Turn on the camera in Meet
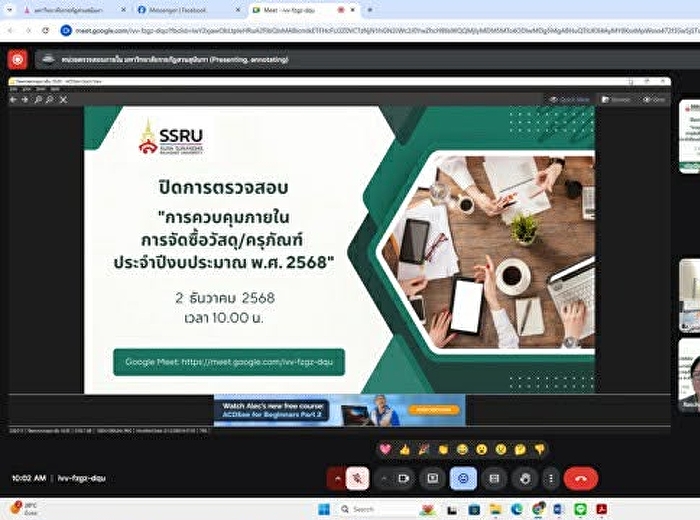The width and height of the screenshot is (700, 520). point(404,478)
